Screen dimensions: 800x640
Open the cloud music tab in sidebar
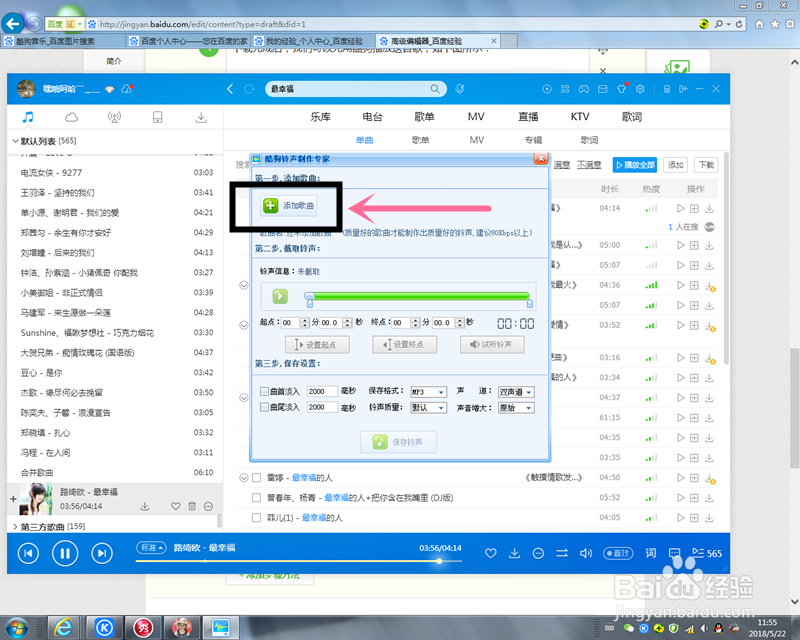click(x=71, y=117)
